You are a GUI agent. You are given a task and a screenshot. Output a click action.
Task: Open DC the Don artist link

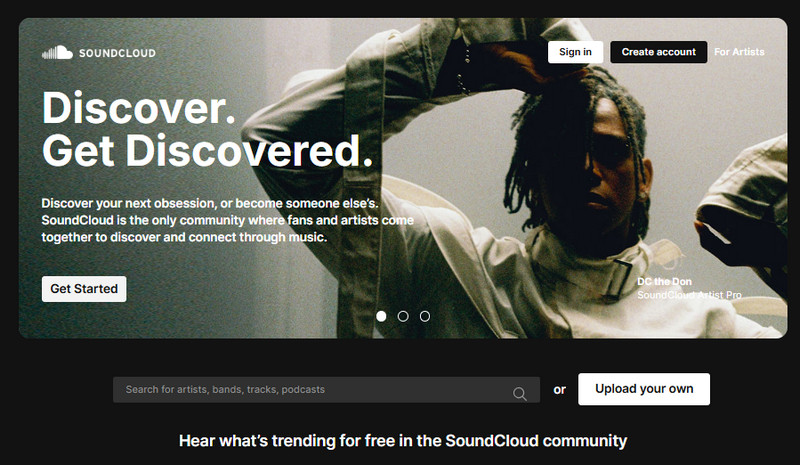pos(664,282)
